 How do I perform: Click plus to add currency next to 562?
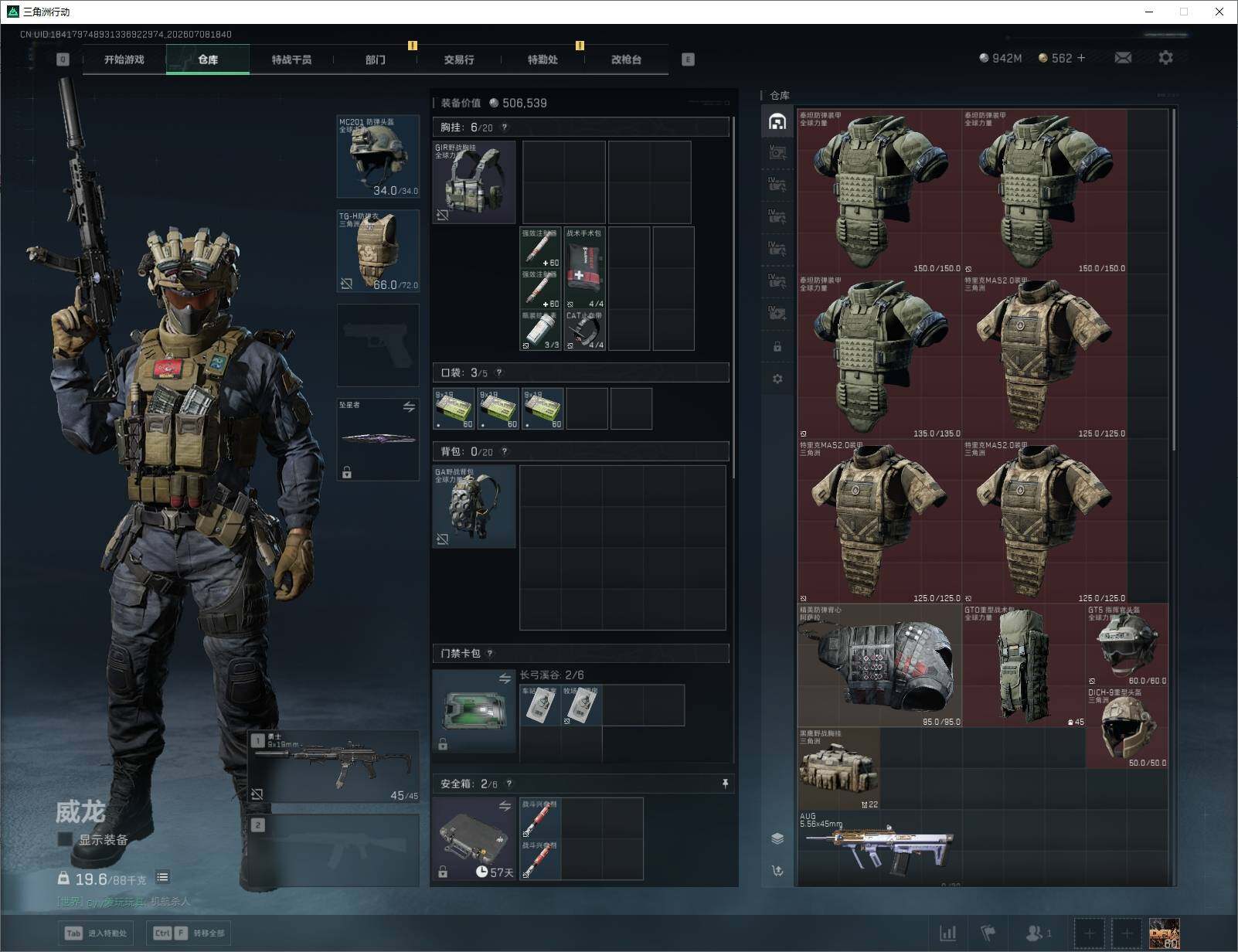(1080, 58)
